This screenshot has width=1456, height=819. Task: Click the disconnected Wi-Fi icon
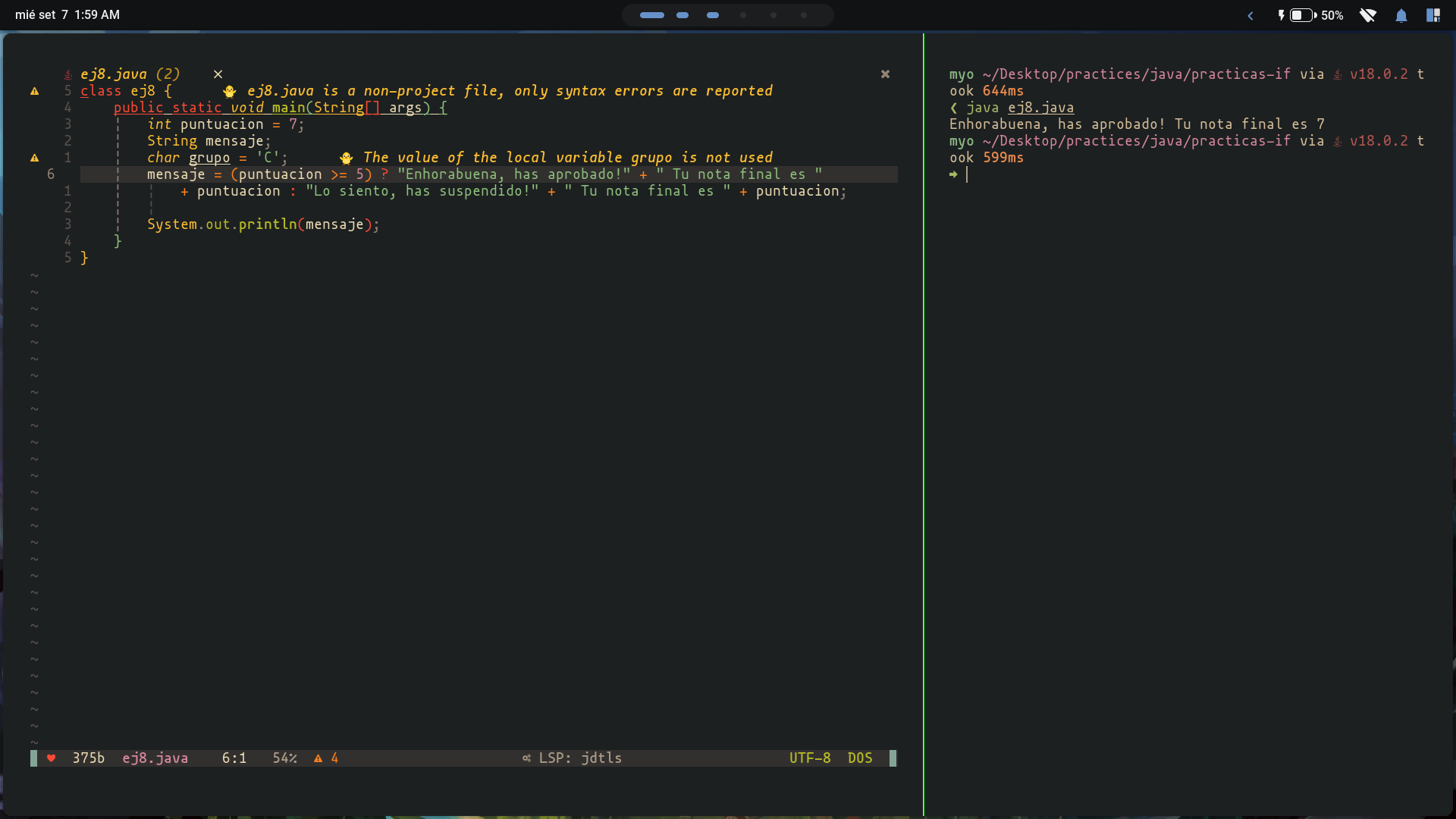click(1367, 15)
